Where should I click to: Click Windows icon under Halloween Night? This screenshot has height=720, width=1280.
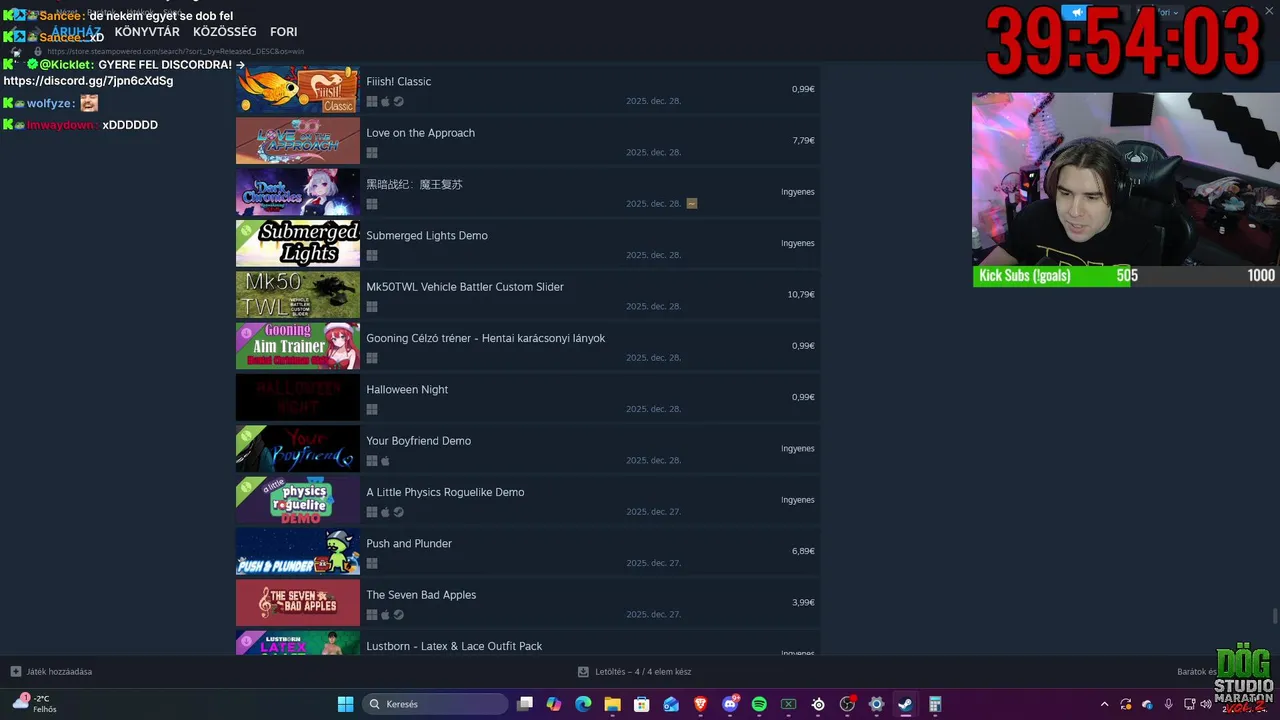click(x=372, y=409)
